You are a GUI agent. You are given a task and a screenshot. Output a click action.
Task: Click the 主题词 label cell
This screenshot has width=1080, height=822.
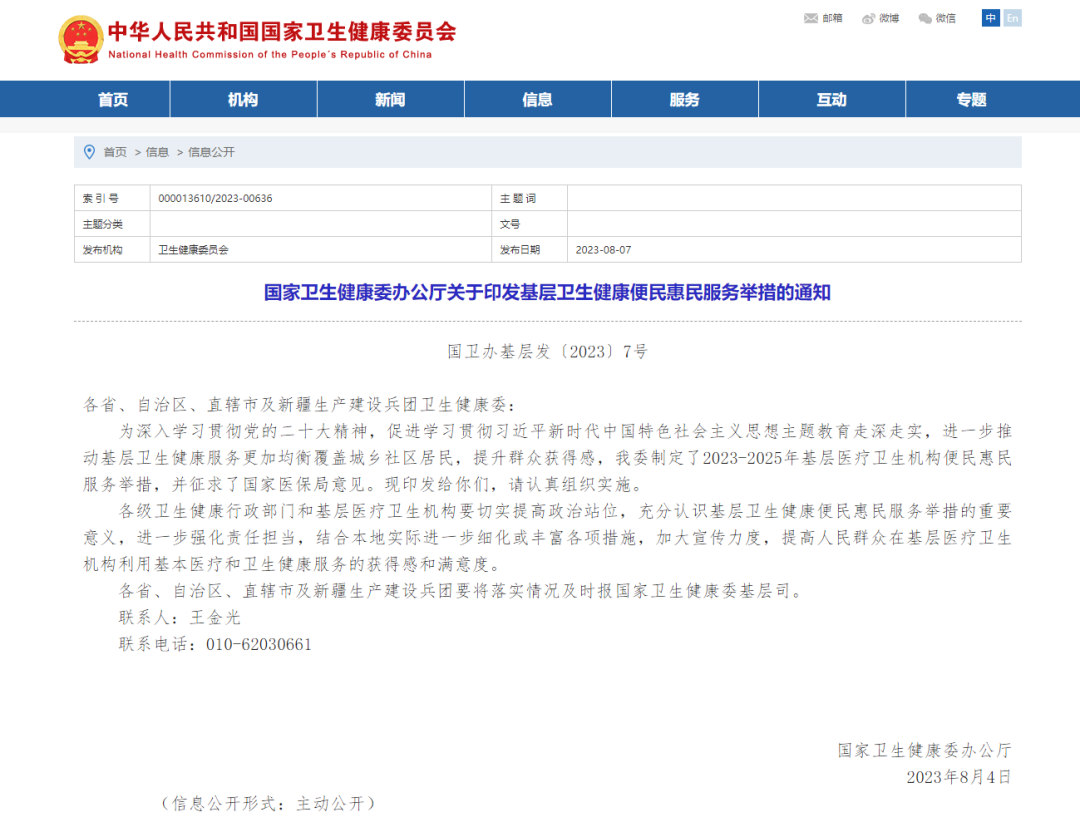click(530, 198)
